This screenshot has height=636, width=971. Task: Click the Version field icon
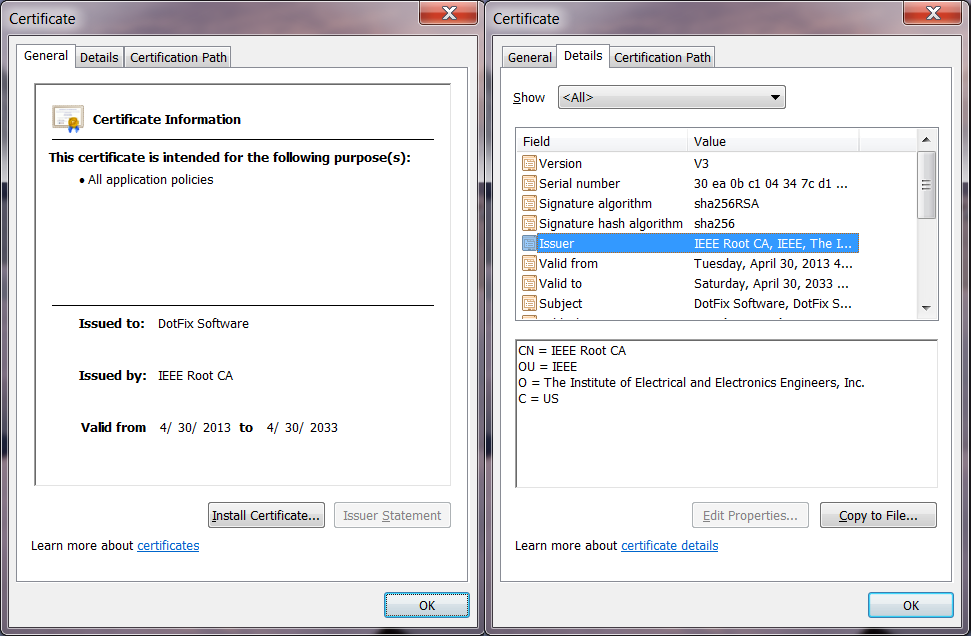click(x=529, y=163)
